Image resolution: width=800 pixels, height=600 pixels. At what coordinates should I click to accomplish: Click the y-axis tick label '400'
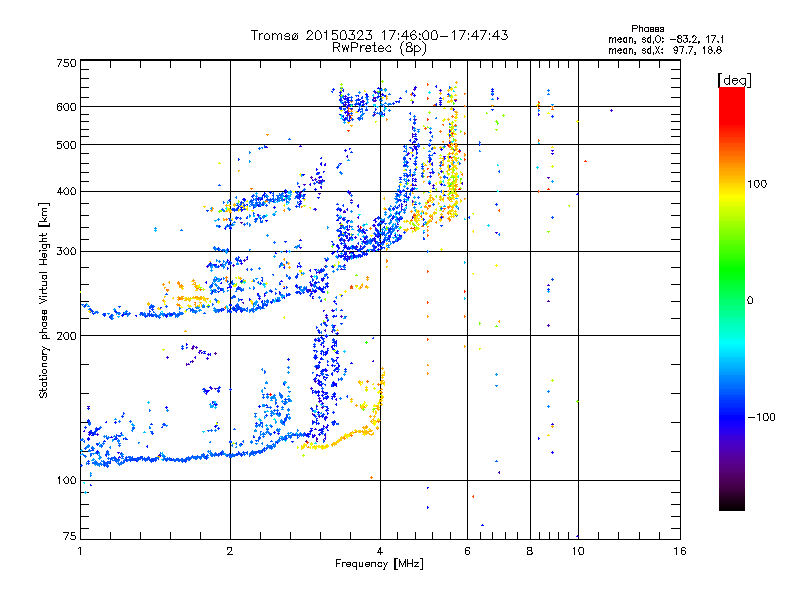tap(66, 191)
